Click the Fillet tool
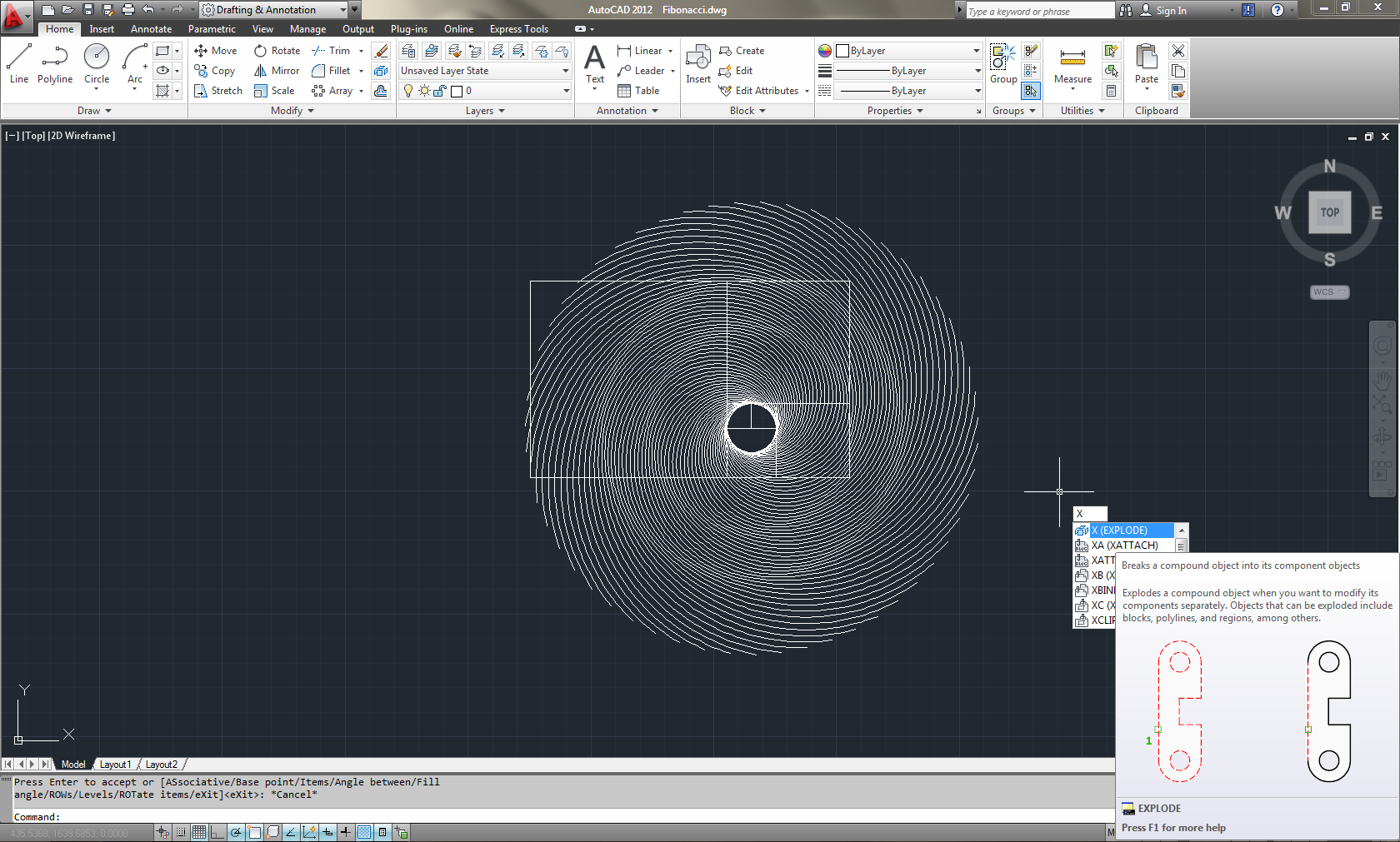Screen dimensions: 1400x842 331,71
